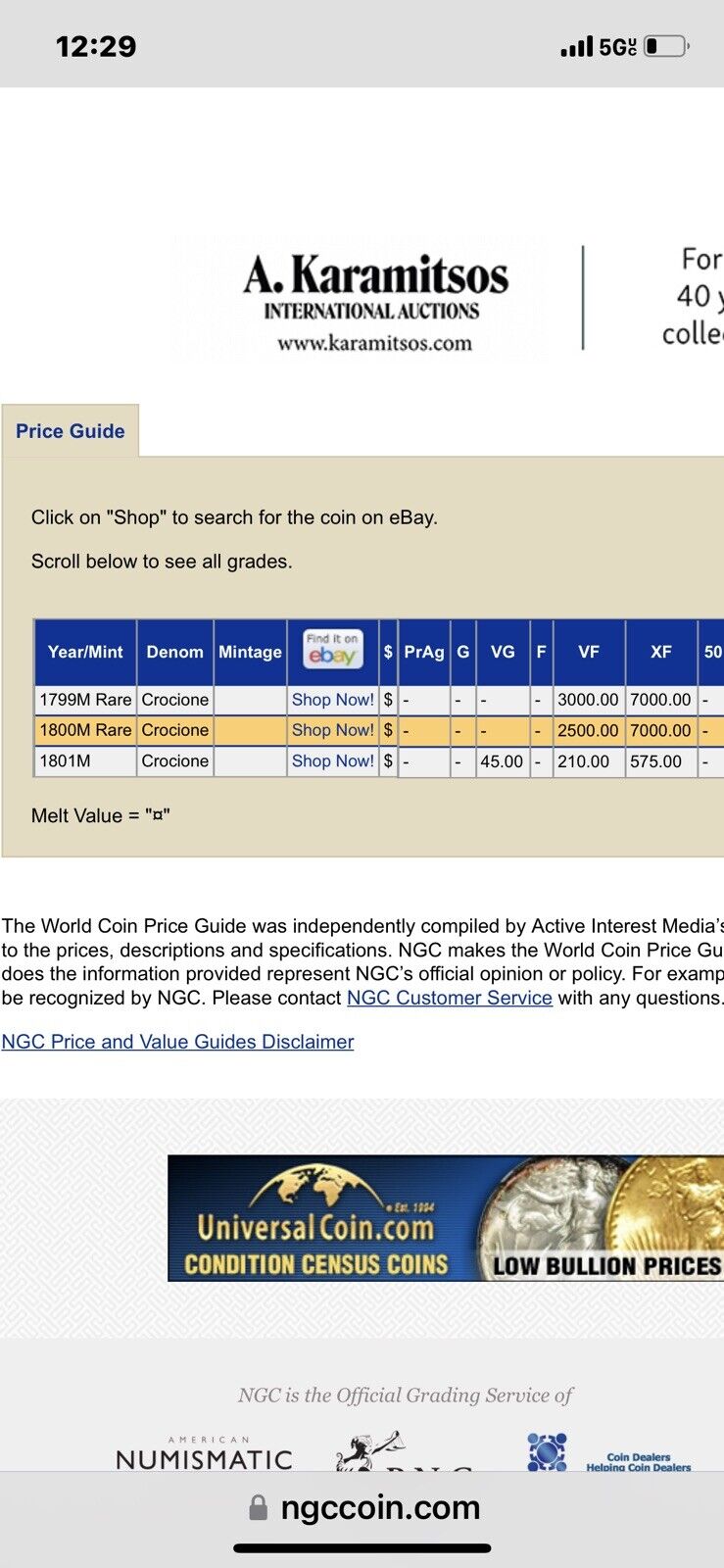
Task: Tap the battery icon in status bar
Action: [x=667, y=46]
